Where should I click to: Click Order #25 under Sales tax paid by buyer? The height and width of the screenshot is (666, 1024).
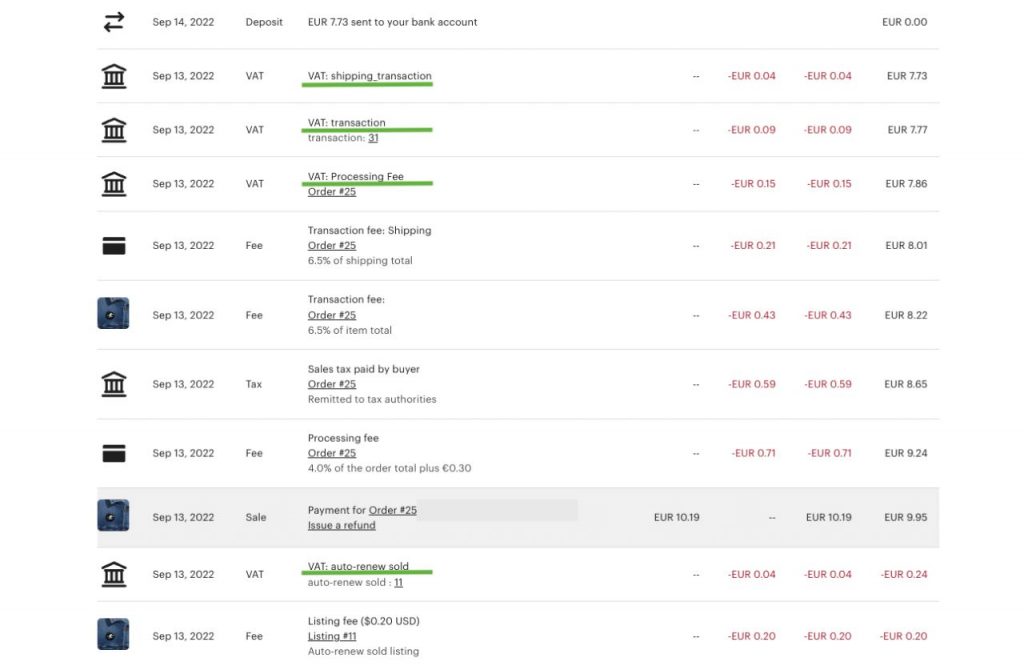coord(331,383)
